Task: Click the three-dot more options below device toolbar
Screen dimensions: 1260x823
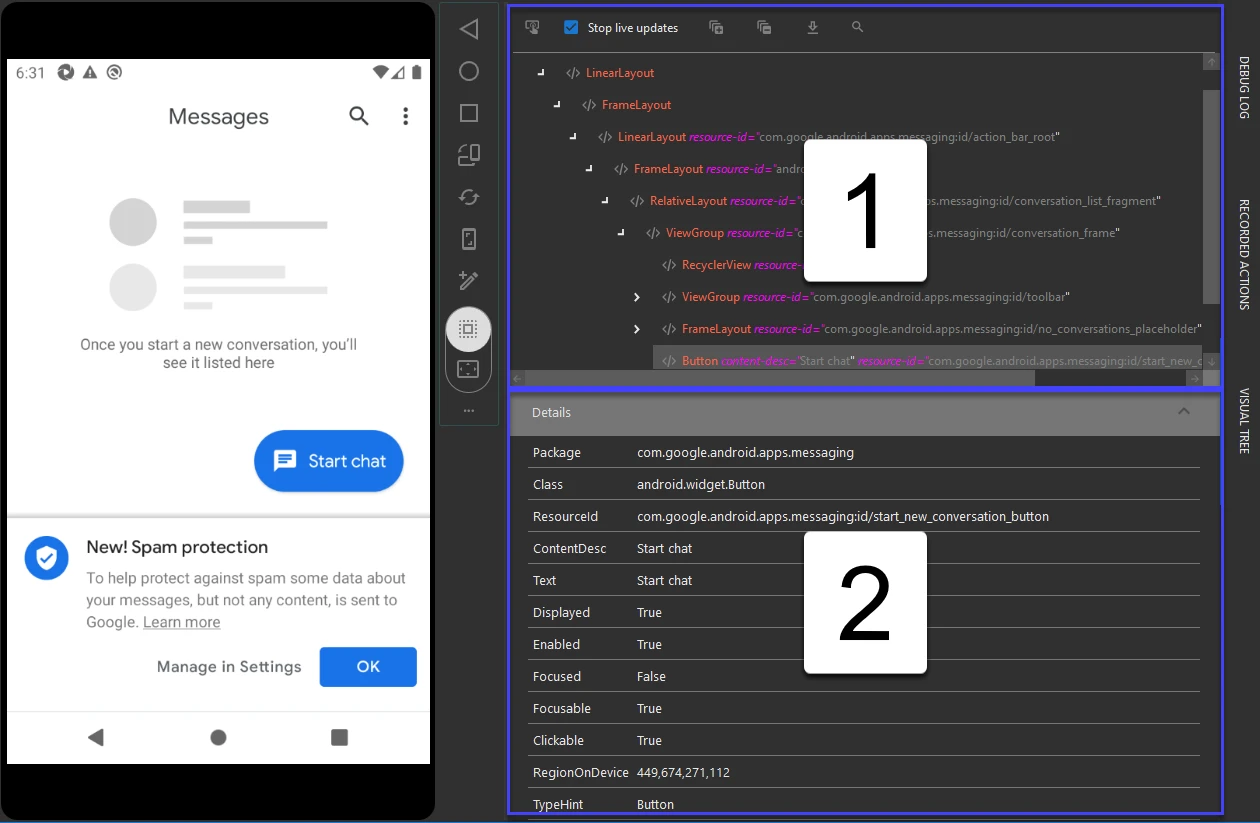Action: pos(468,410)
